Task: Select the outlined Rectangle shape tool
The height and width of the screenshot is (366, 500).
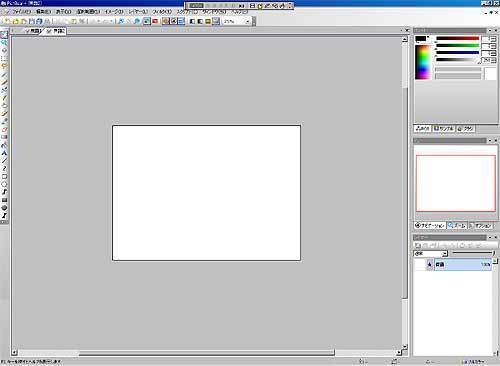Action: pyautogui.click(x=4, y=177)
